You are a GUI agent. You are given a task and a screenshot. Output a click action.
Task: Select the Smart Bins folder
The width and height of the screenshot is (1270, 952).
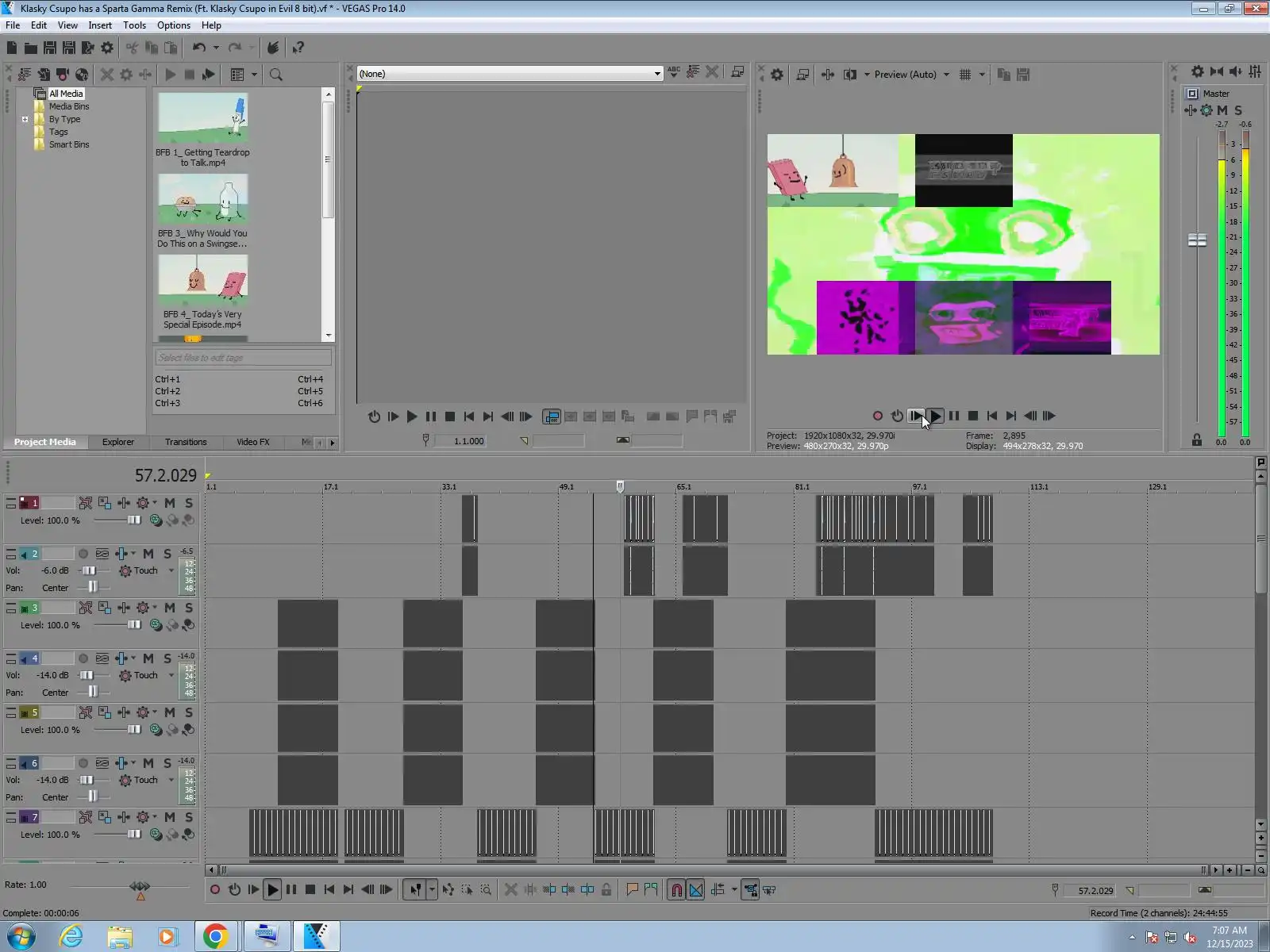pos(69,144)
